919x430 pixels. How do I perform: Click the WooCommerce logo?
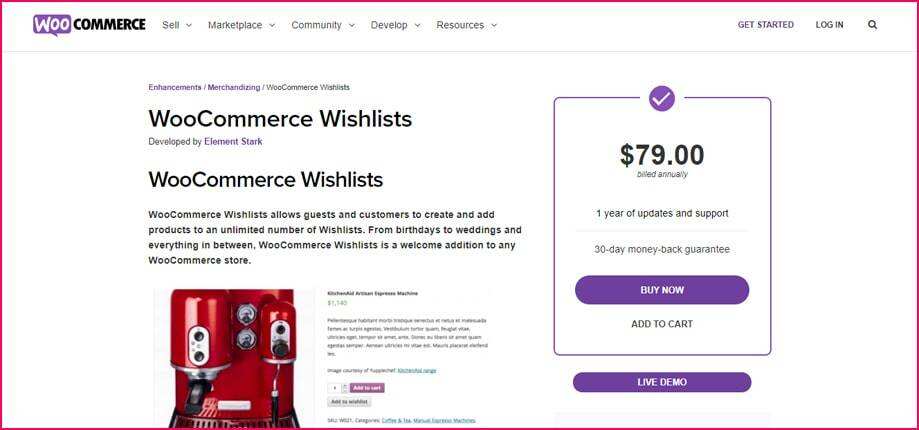(89, 25)
